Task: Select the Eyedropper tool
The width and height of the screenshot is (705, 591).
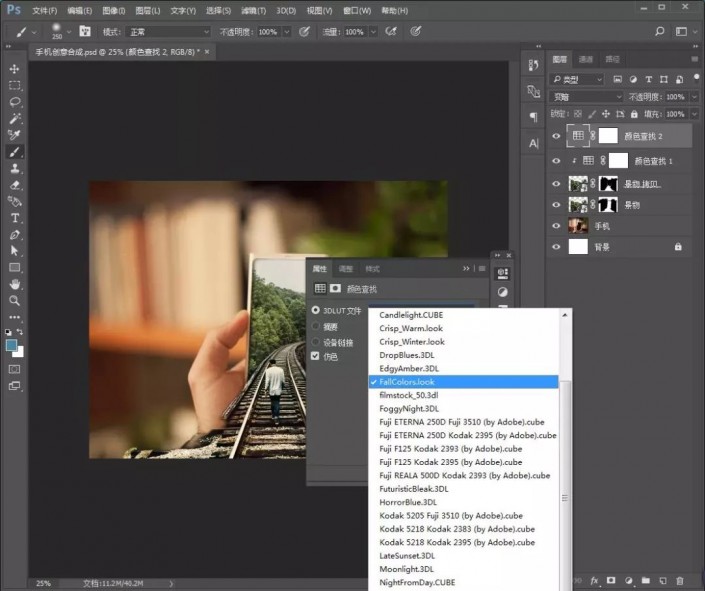Action: click(x=14, y=135)
